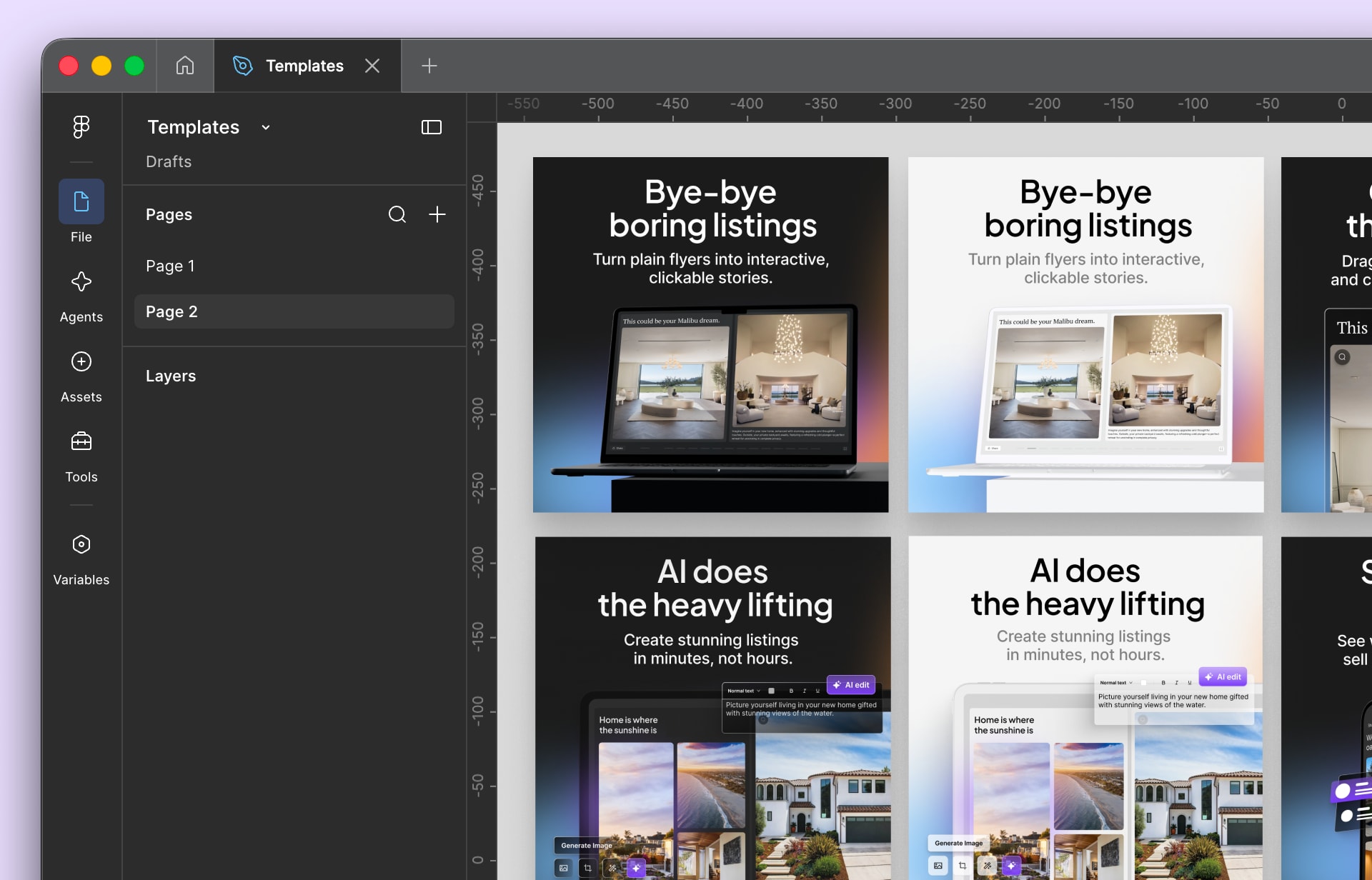Click the Drafts location label
This screenshot has width=1372, height=880.
pyautogui.click(x=169, y=161)
